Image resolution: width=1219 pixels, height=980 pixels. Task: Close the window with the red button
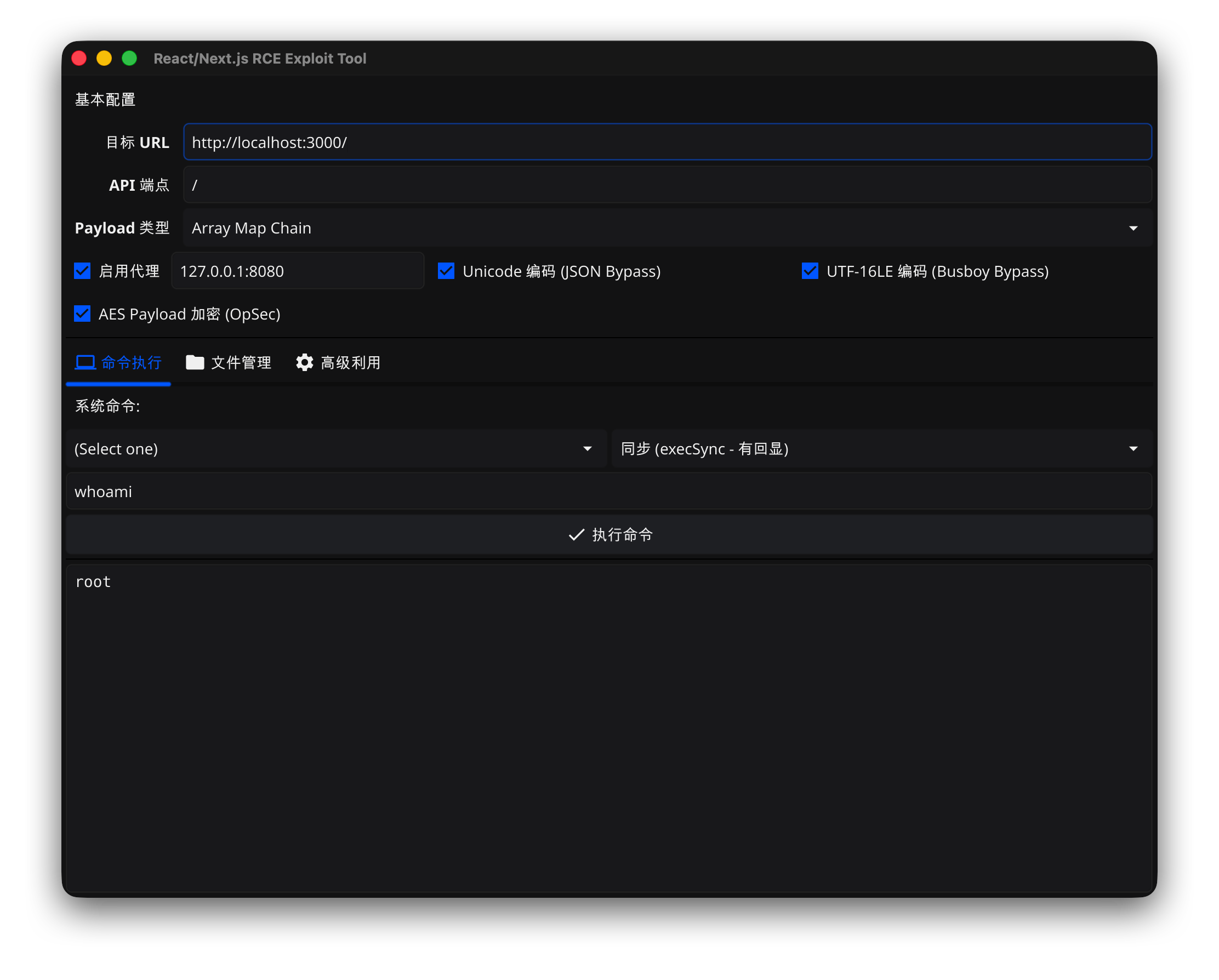point(79,58)
